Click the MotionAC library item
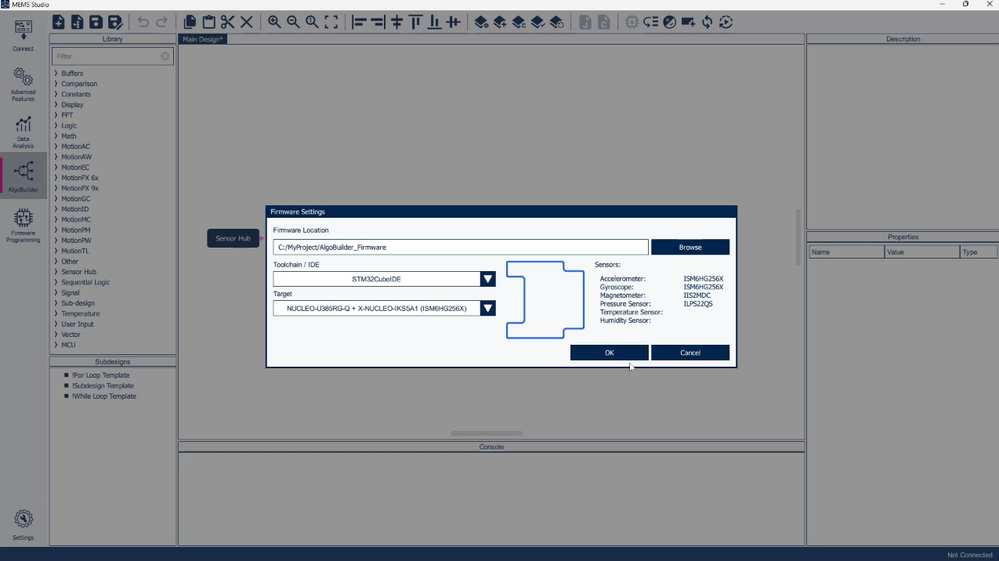The image size is (999, 561). [75, 146]
